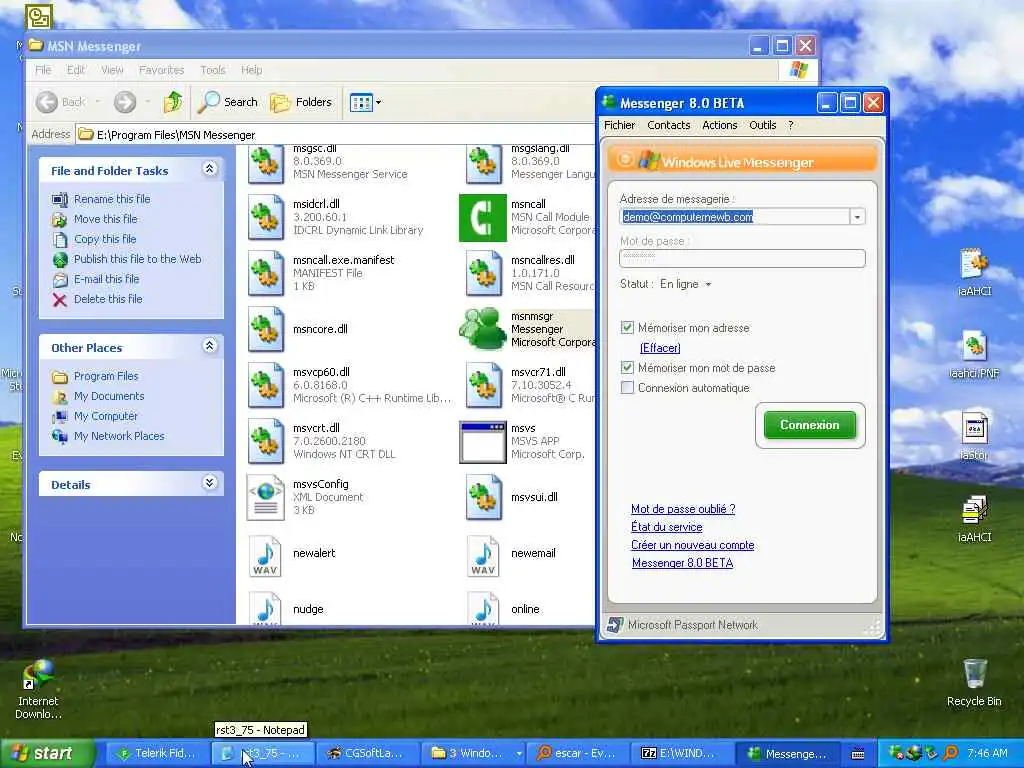Click Move this file task
Image resolution: width=1024 pixels, height=768 pixels.
(105, 219)
